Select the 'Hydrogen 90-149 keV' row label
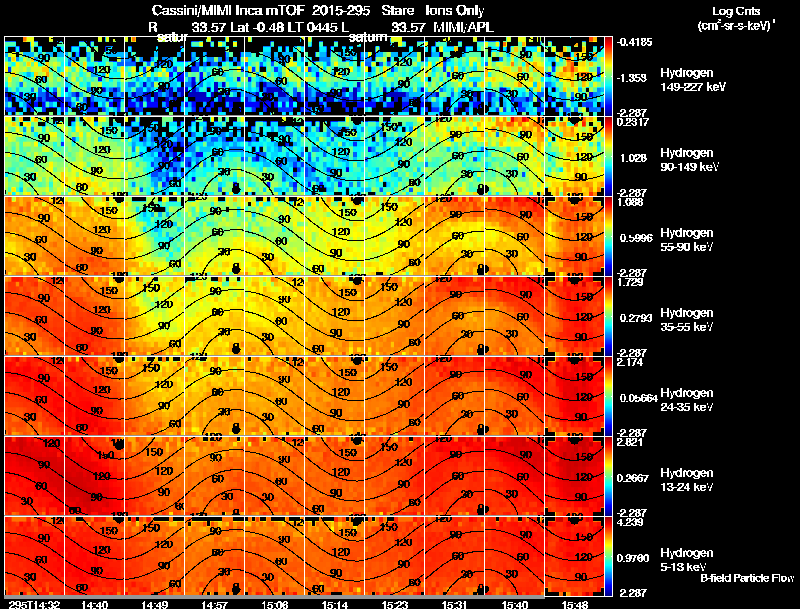Viewport: 800px width, 609px height. point(689,160)
